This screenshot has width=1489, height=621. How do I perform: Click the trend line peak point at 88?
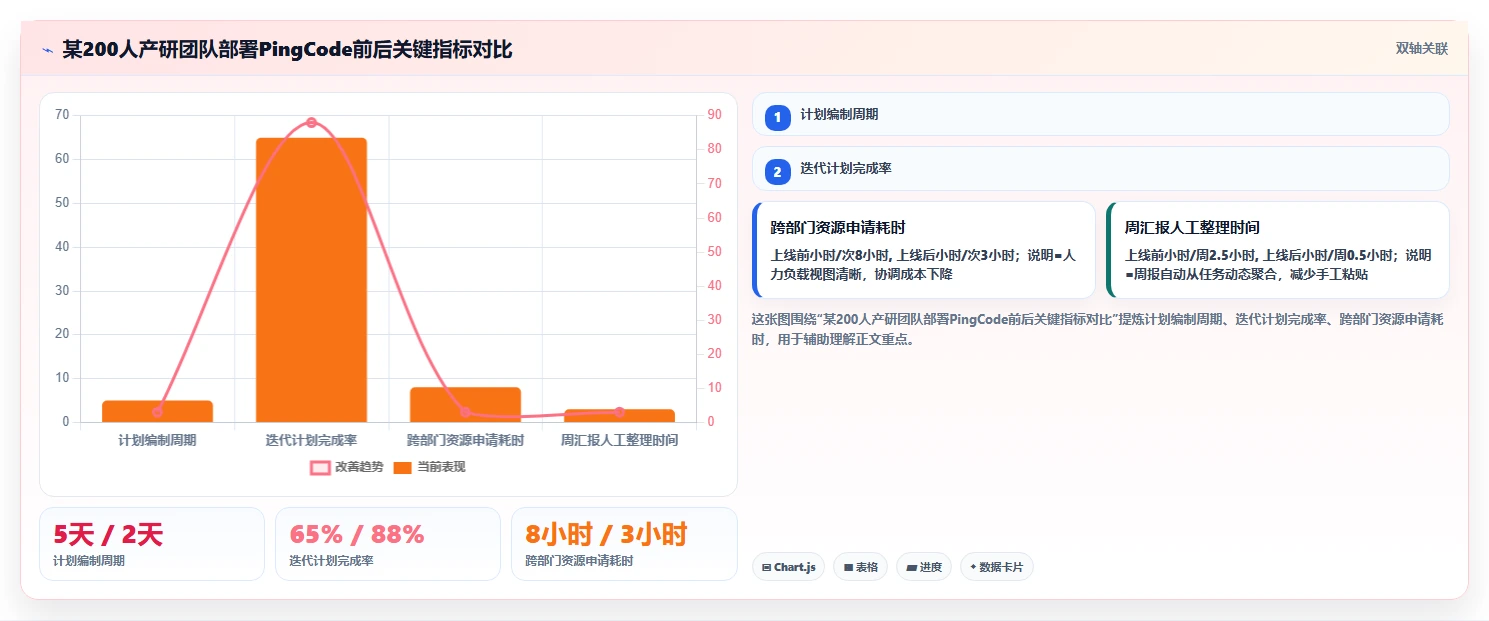point(311,122)
